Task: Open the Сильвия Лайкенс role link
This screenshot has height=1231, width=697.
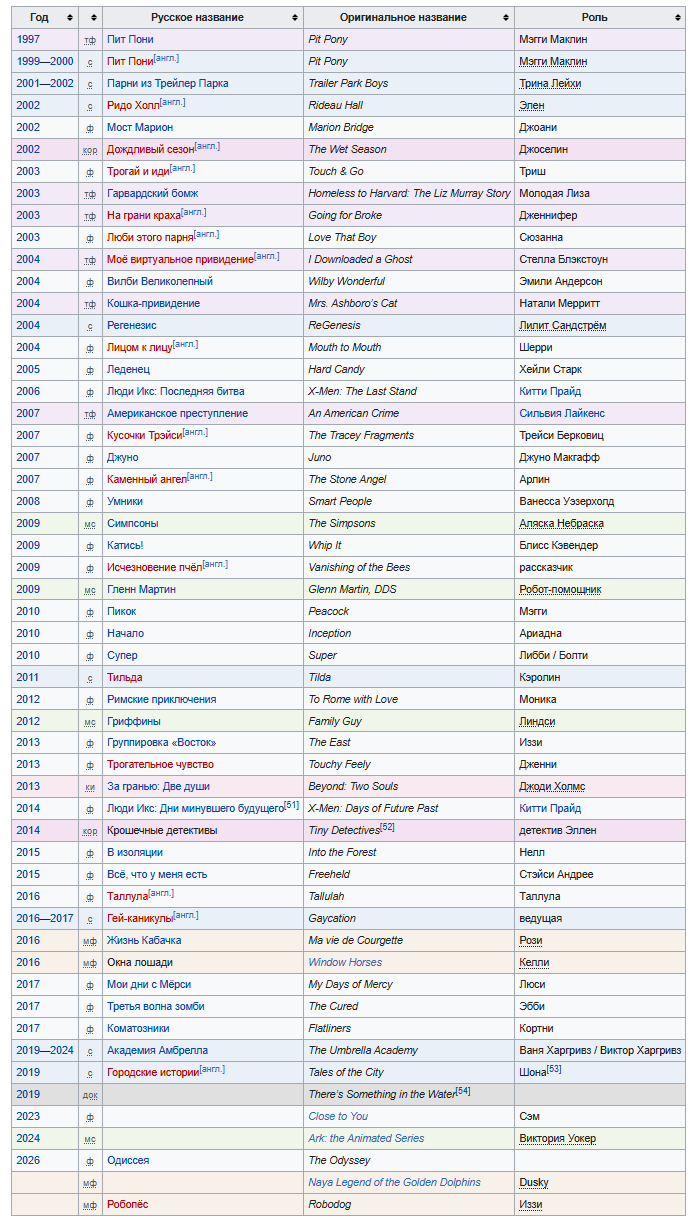Action: 562,414
